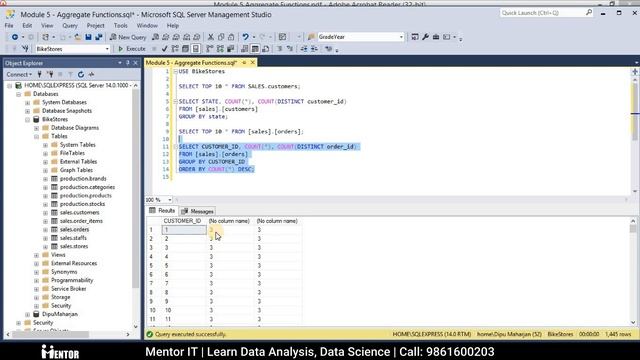
Task: Click the Properties wrench icon
Action: 425,37
